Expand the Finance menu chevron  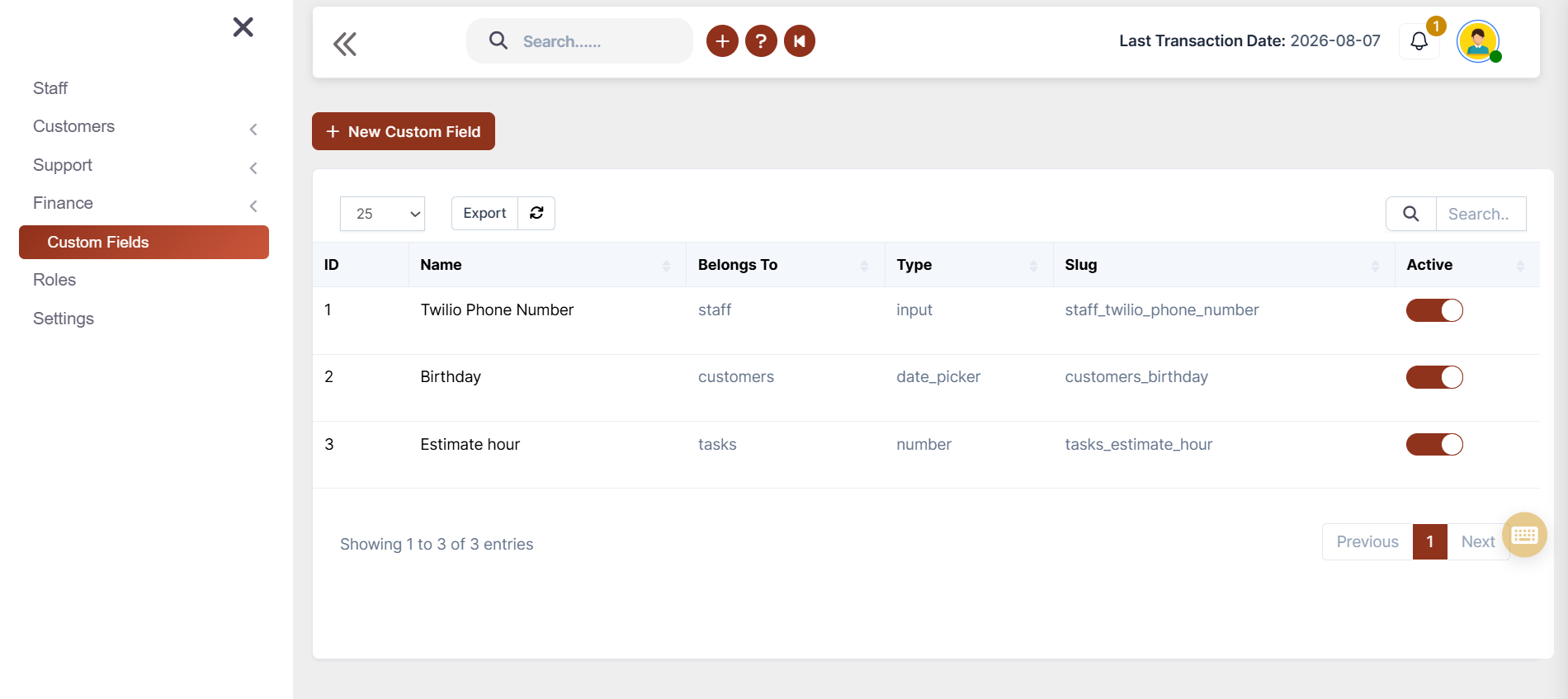pyautogui.click(x=253, y=205)
